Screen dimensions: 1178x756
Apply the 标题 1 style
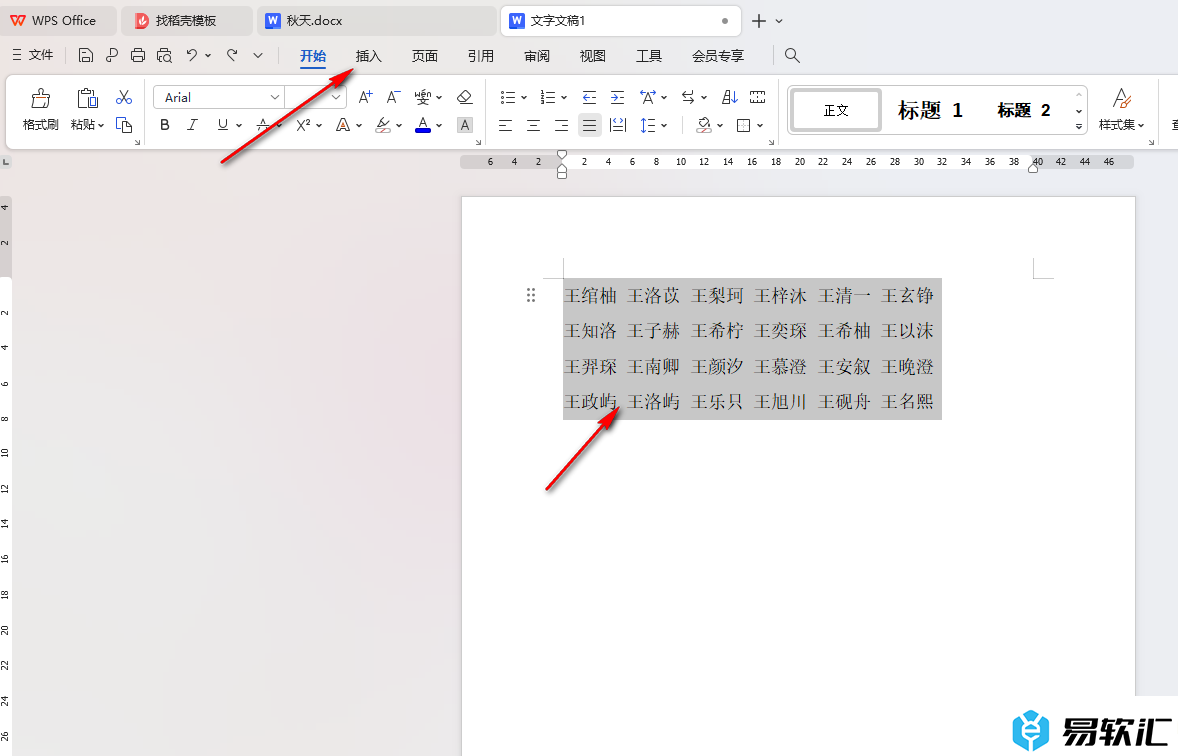930,110
